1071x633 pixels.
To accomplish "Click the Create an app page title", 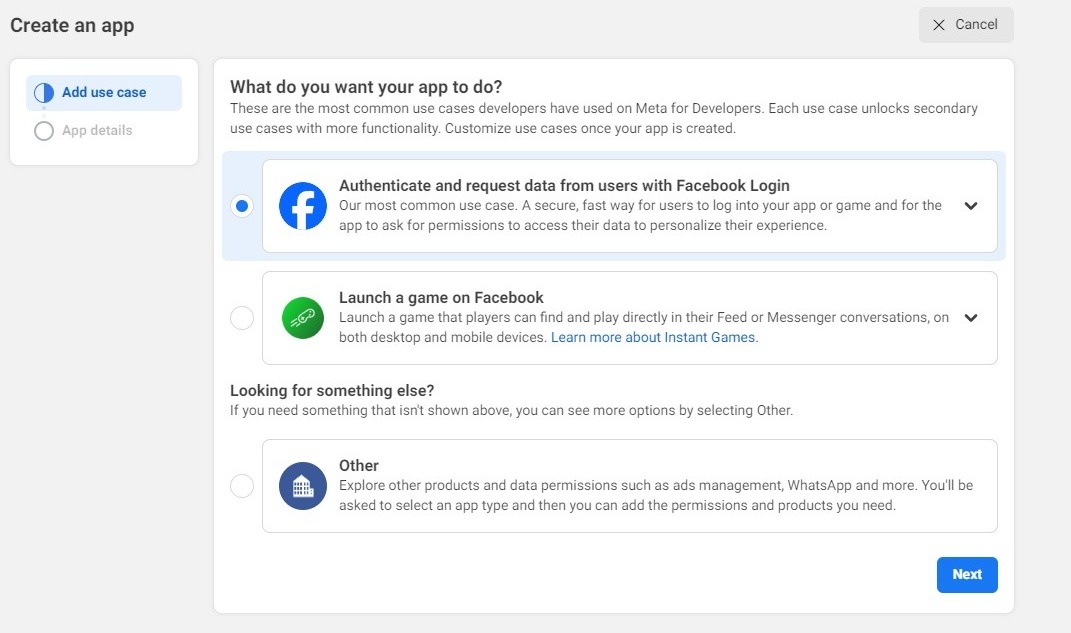I will tap(72, 25).
